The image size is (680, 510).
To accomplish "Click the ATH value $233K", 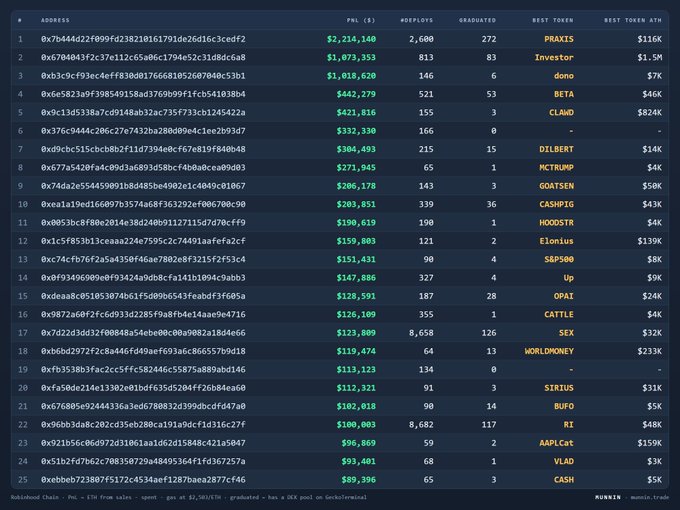I will tap(650, 351).
